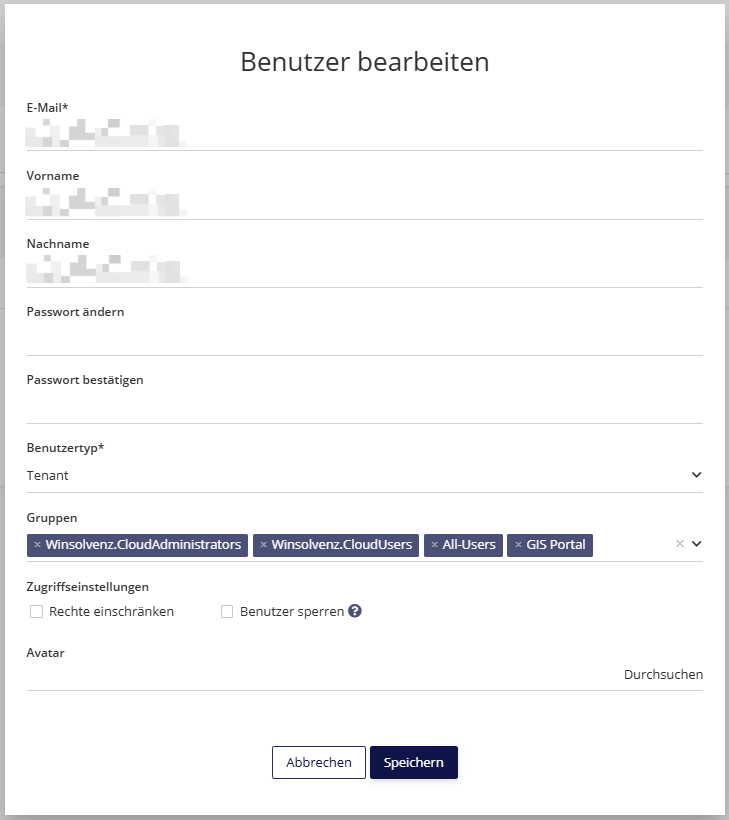Click into the Passwort bestätigen field

[x=364, y=407]
